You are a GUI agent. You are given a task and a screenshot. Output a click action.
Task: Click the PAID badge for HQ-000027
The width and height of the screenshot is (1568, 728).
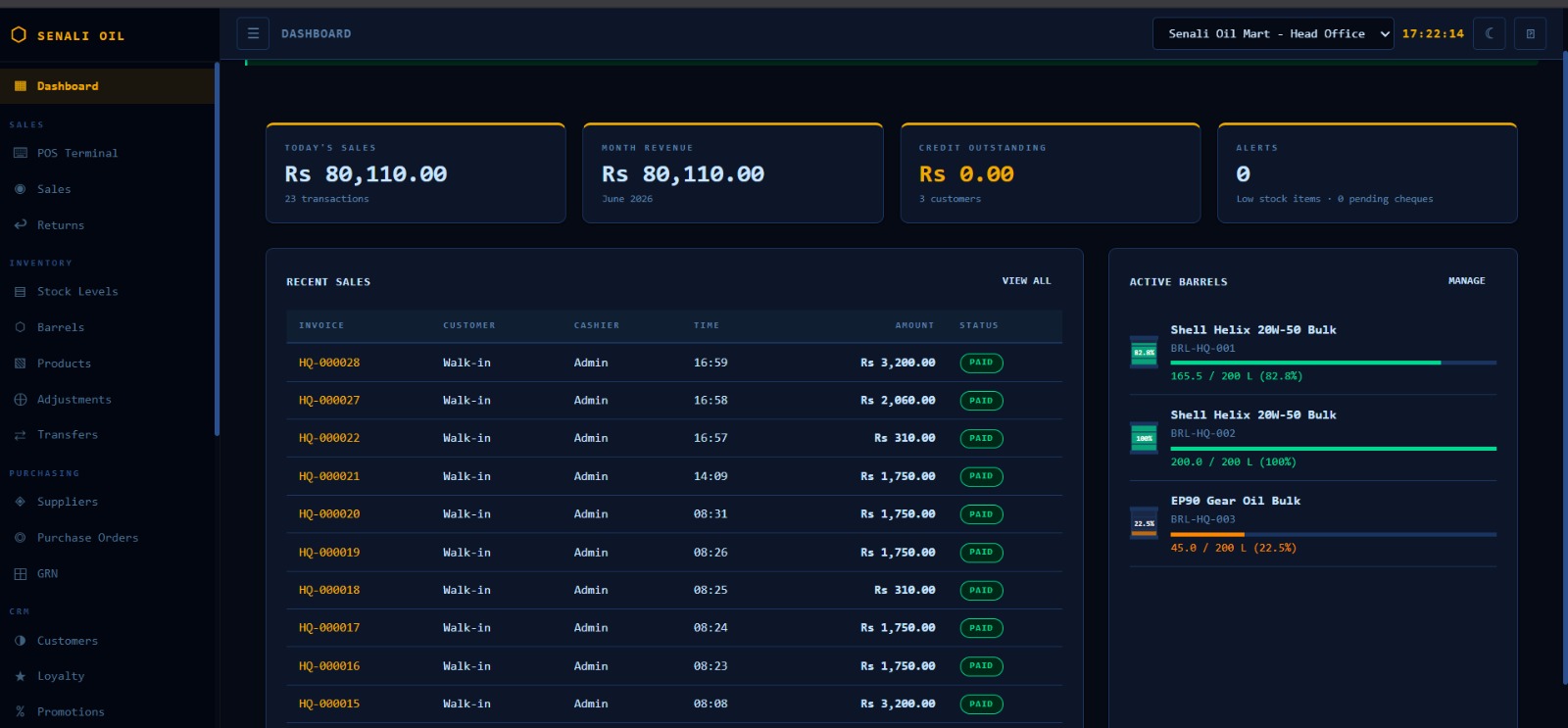(x=981, y=401)
